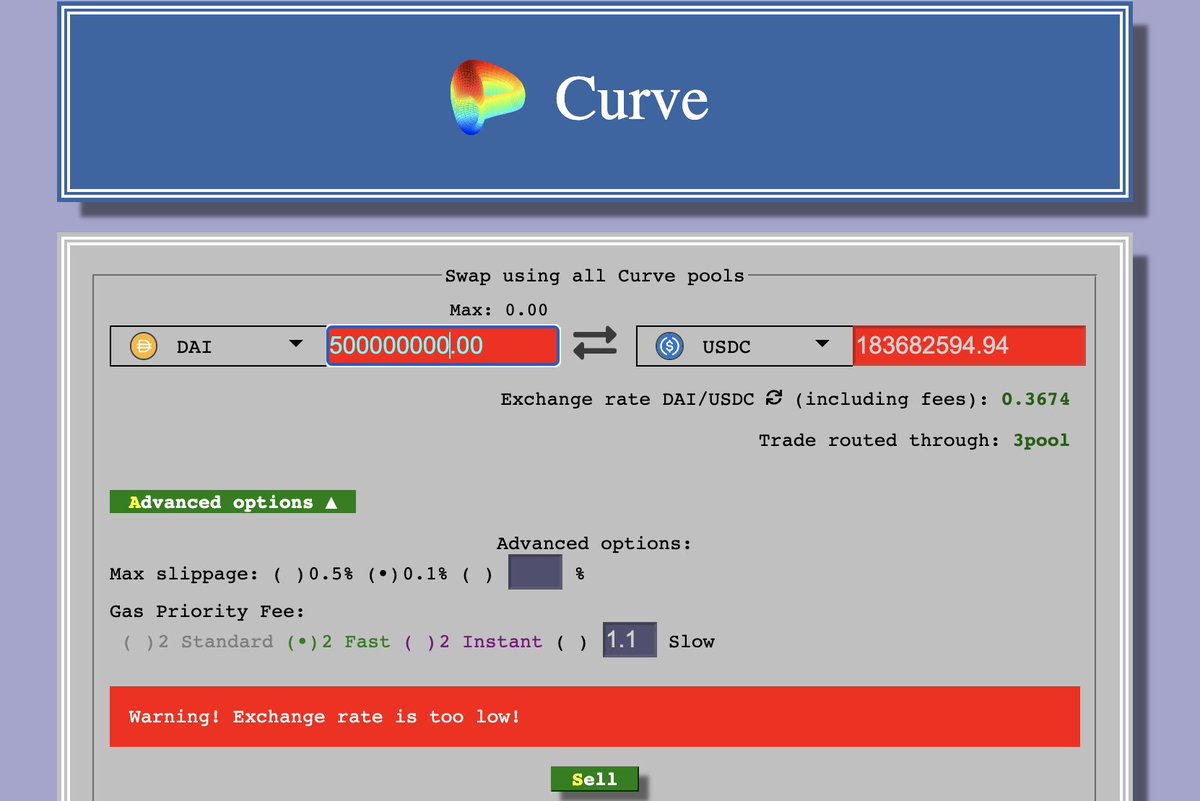Image resolution: width=1200 pixels, height=801 pixels.
Task: Open the USDC token dropdown
Action: [x=744, y=346]
